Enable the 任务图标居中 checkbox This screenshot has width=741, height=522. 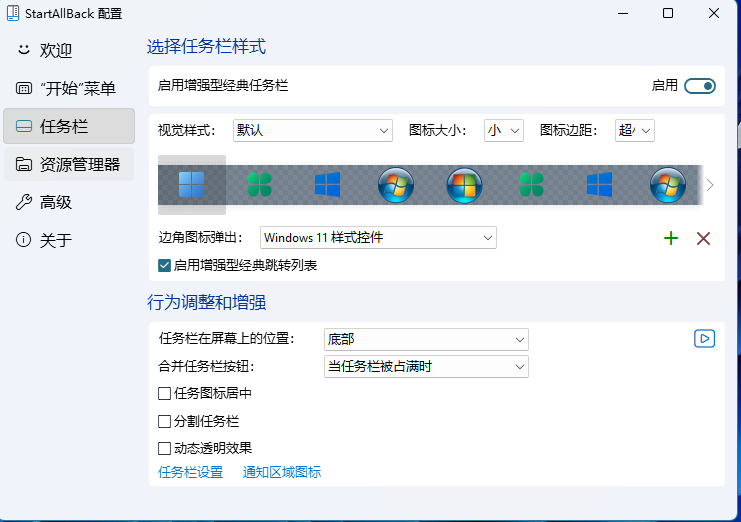pos(165,394)
